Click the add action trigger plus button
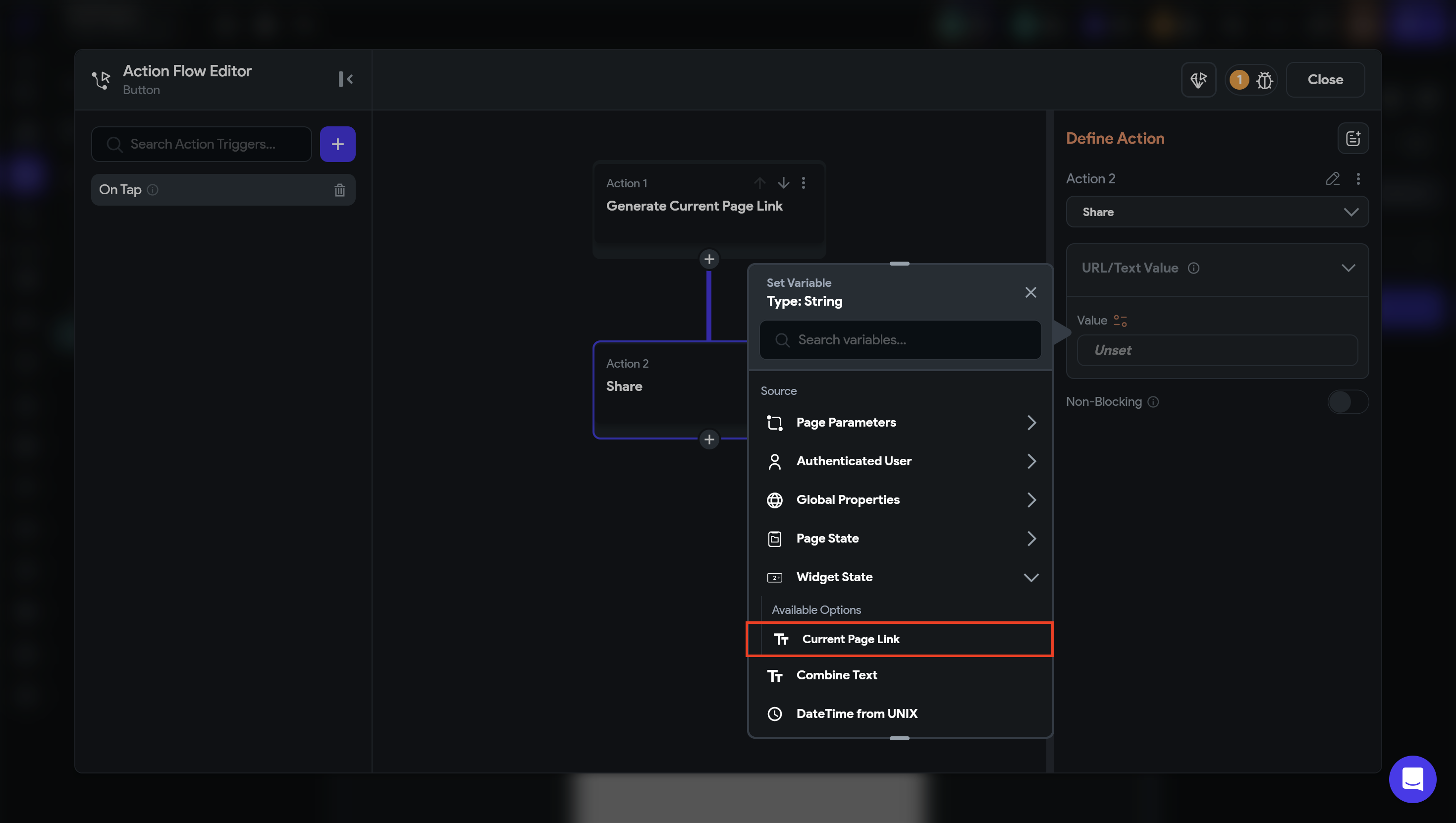This screenshot has width=1456, height=823. [337, 144]
